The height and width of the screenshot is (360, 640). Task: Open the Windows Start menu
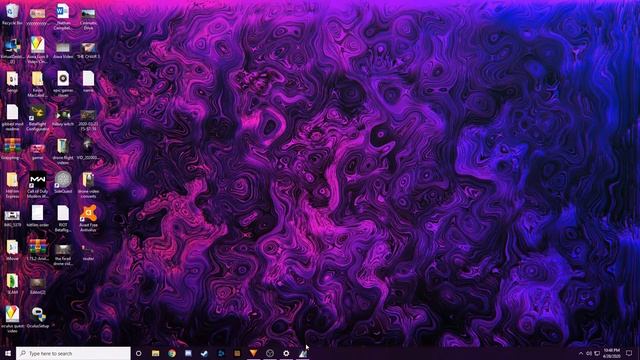tap(8, 353)
